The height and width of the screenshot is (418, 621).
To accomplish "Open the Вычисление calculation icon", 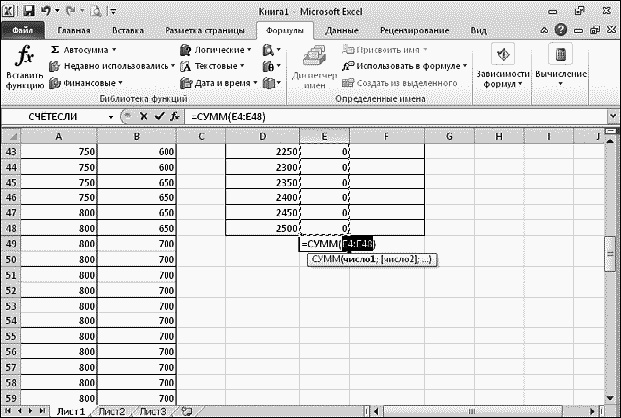I will [x=560, y=65].
